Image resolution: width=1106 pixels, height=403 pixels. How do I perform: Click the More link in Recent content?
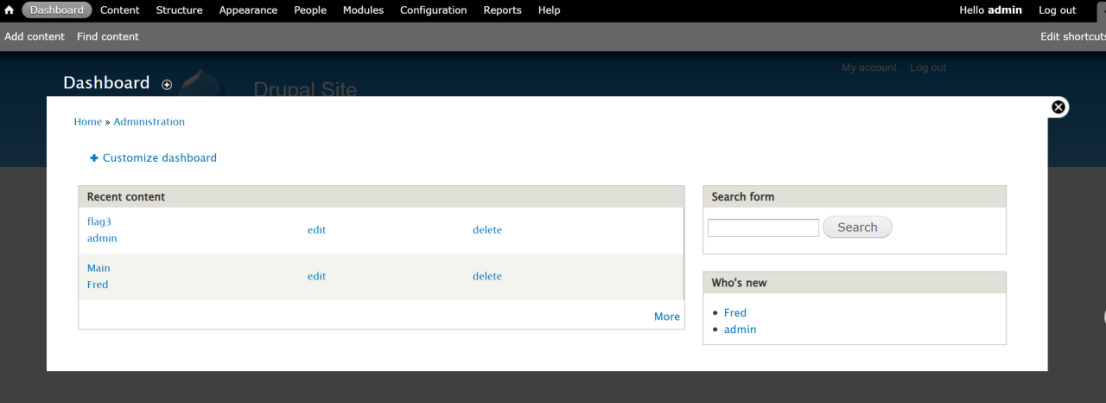point(667,317)
